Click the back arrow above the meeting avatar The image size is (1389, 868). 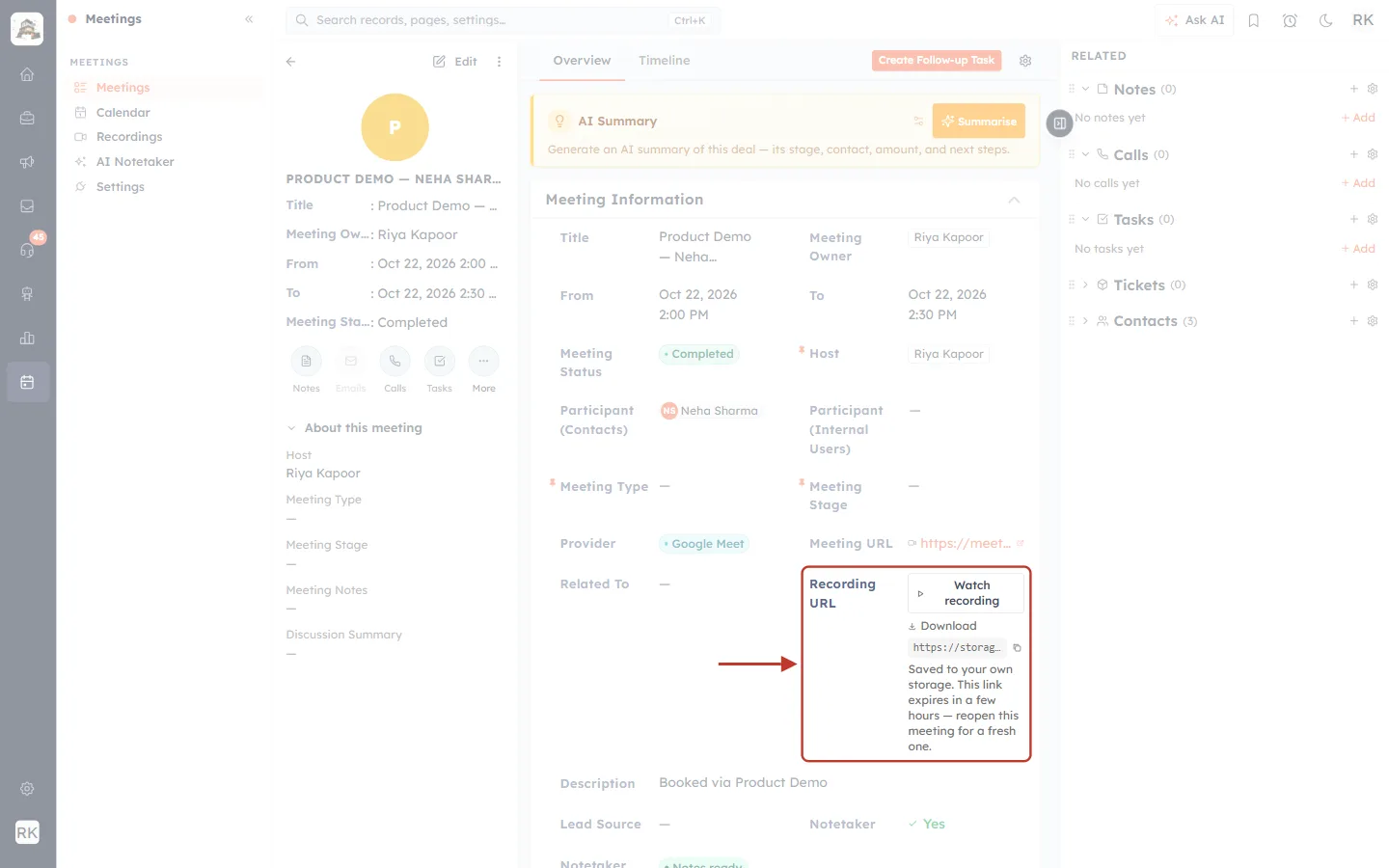tap(290, 61)
